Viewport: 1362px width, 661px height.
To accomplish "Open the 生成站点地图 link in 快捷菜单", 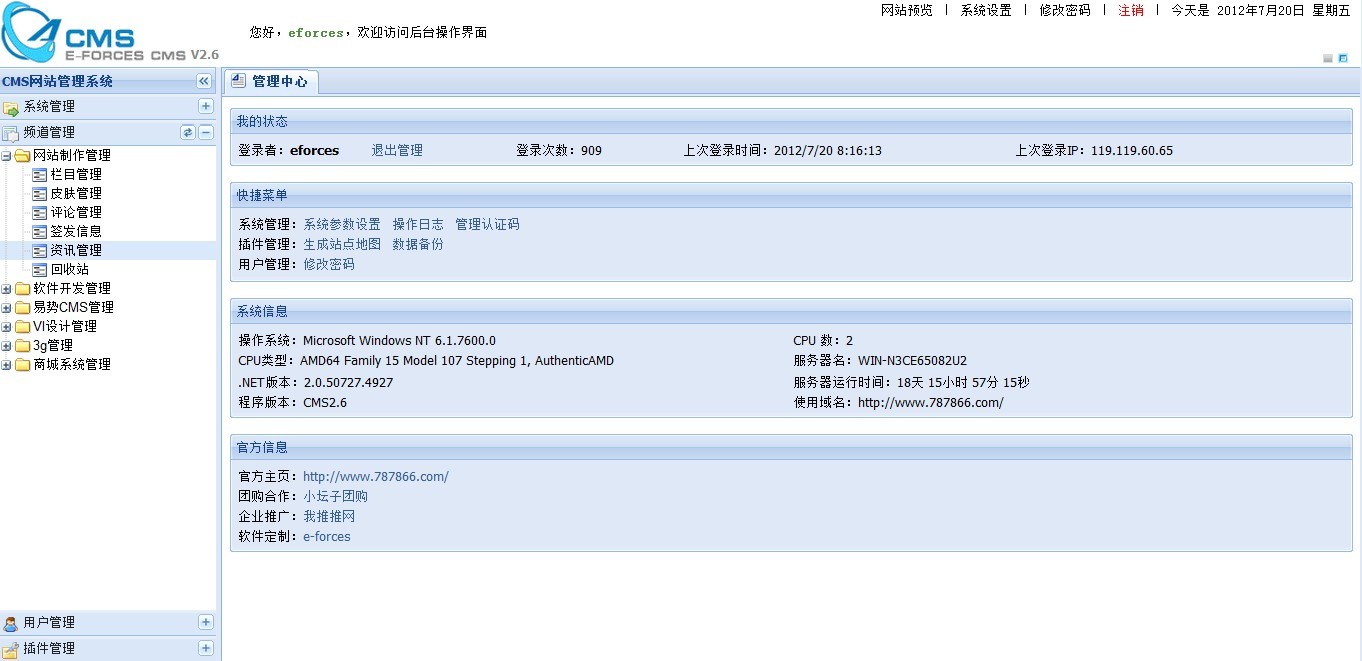I will 340,243.
